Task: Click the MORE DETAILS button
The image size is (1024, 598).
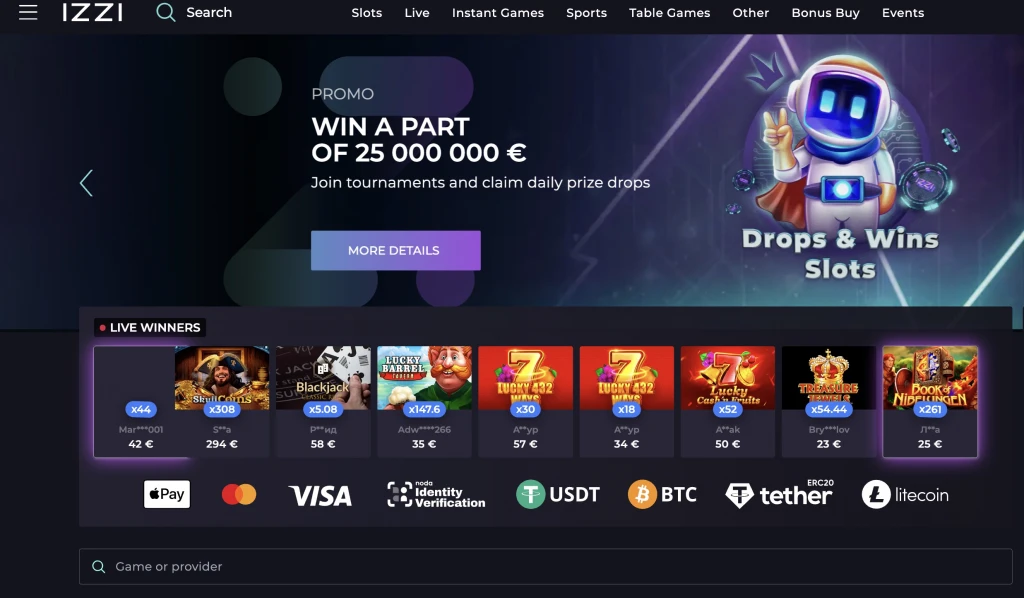Action: tap(396, 251)
